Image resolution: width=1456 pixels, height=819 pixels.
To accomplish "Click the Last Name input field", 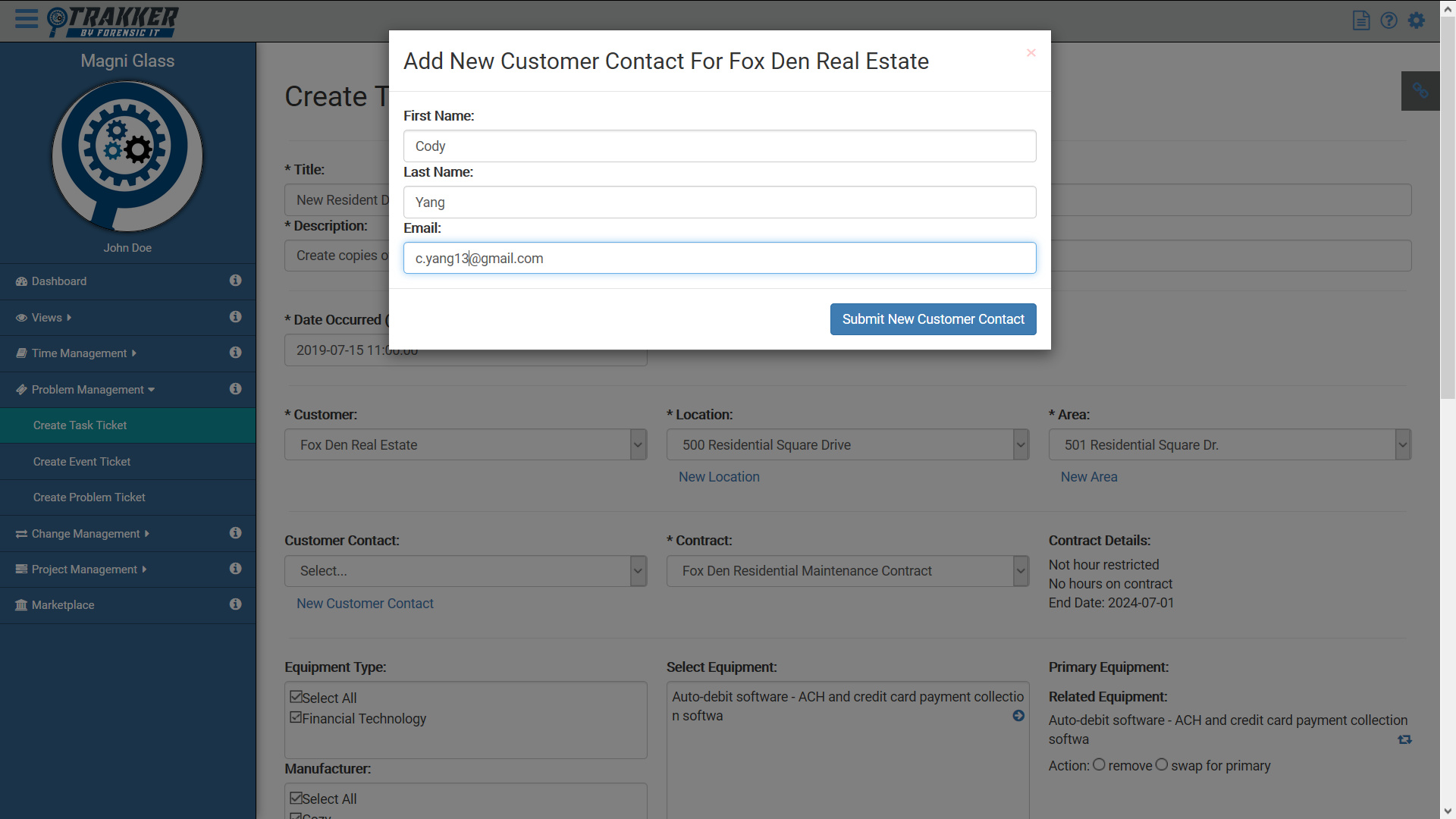I will tap(719, 202).
